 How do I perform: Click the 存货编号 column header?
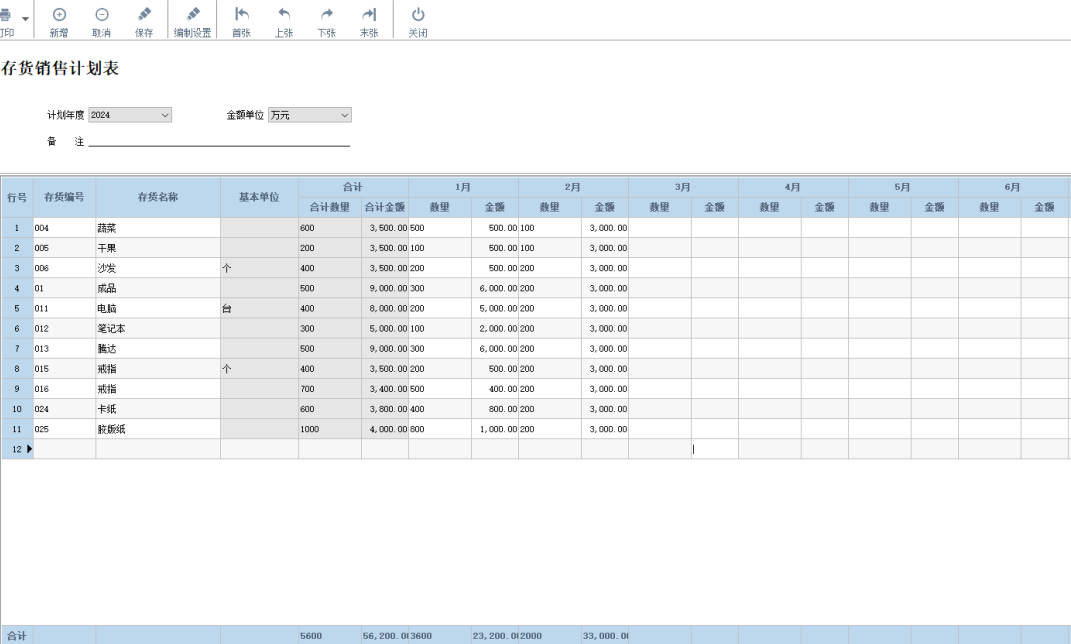(64, 197)
